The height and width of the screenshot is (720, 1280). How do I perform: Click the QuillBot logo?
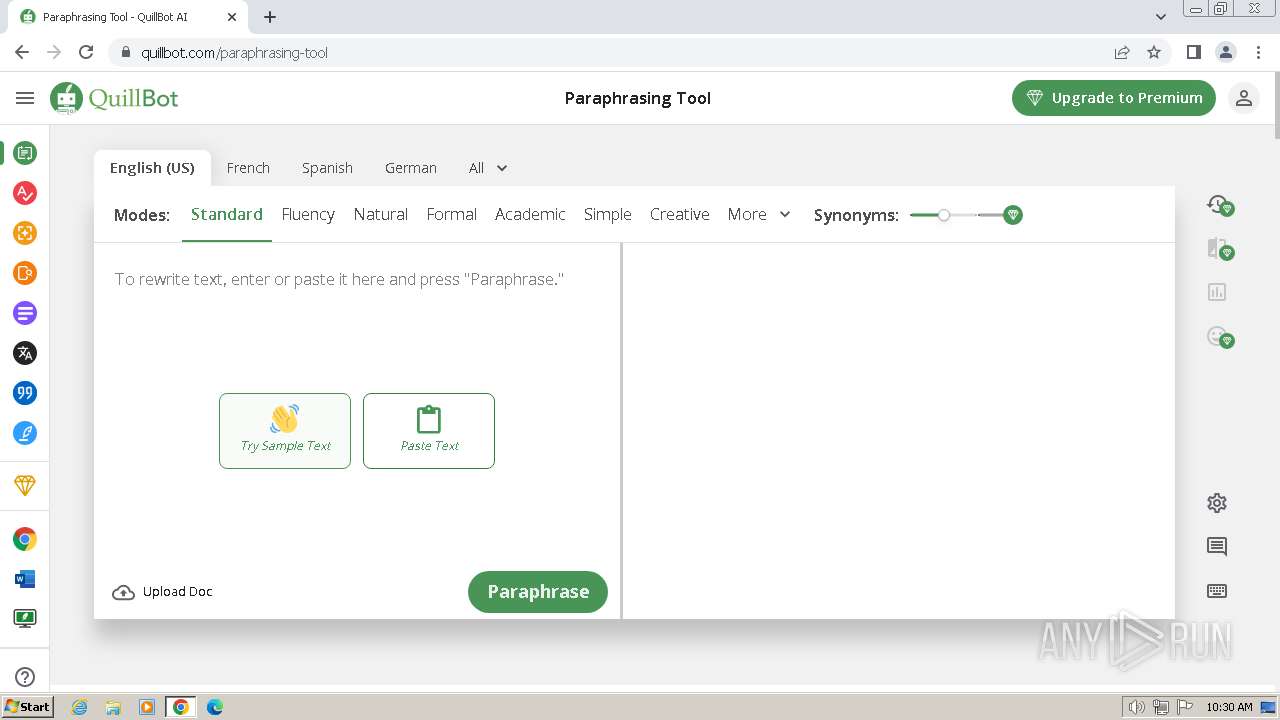114,98
